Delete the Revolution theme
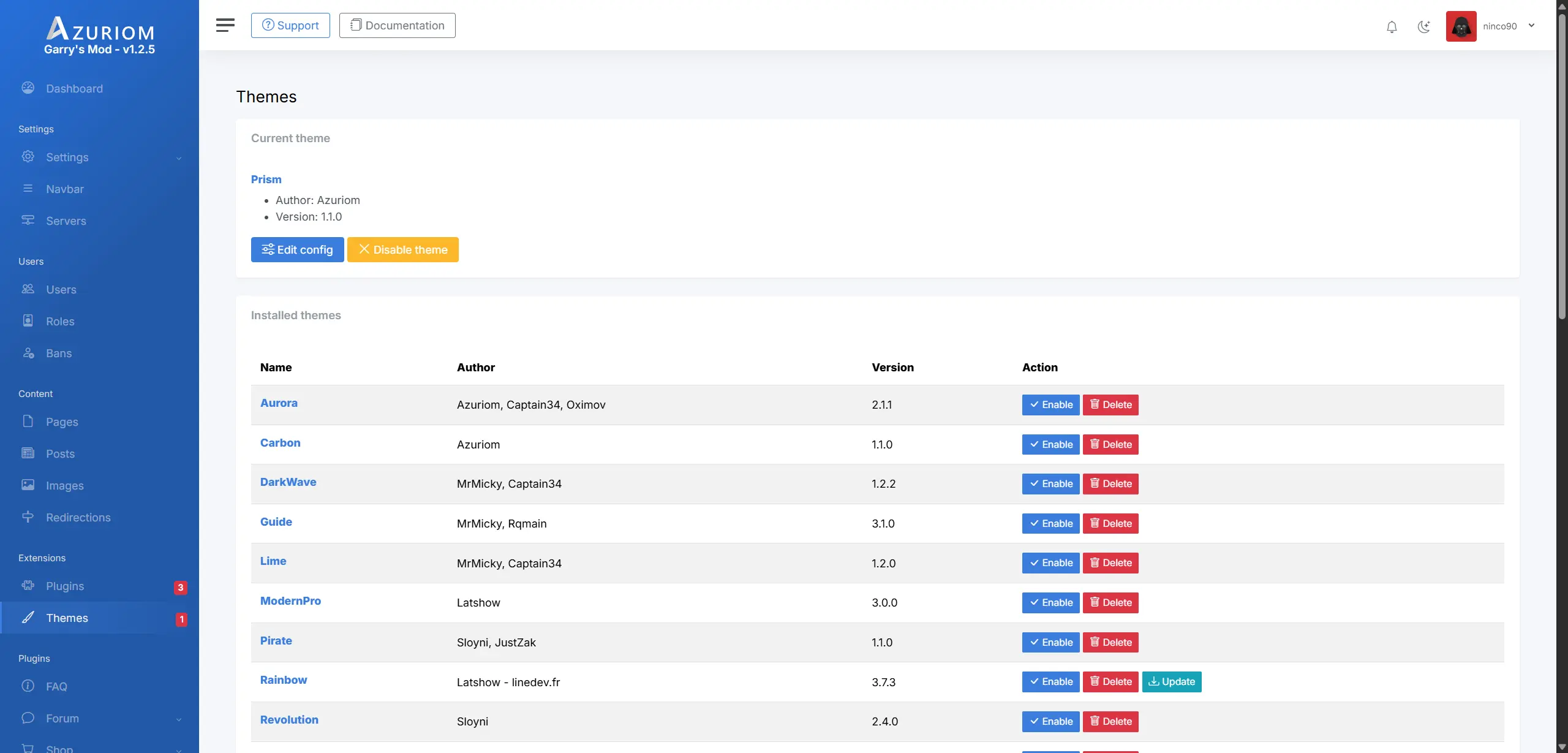1568x753 pixels. [x=1110, y=721]
